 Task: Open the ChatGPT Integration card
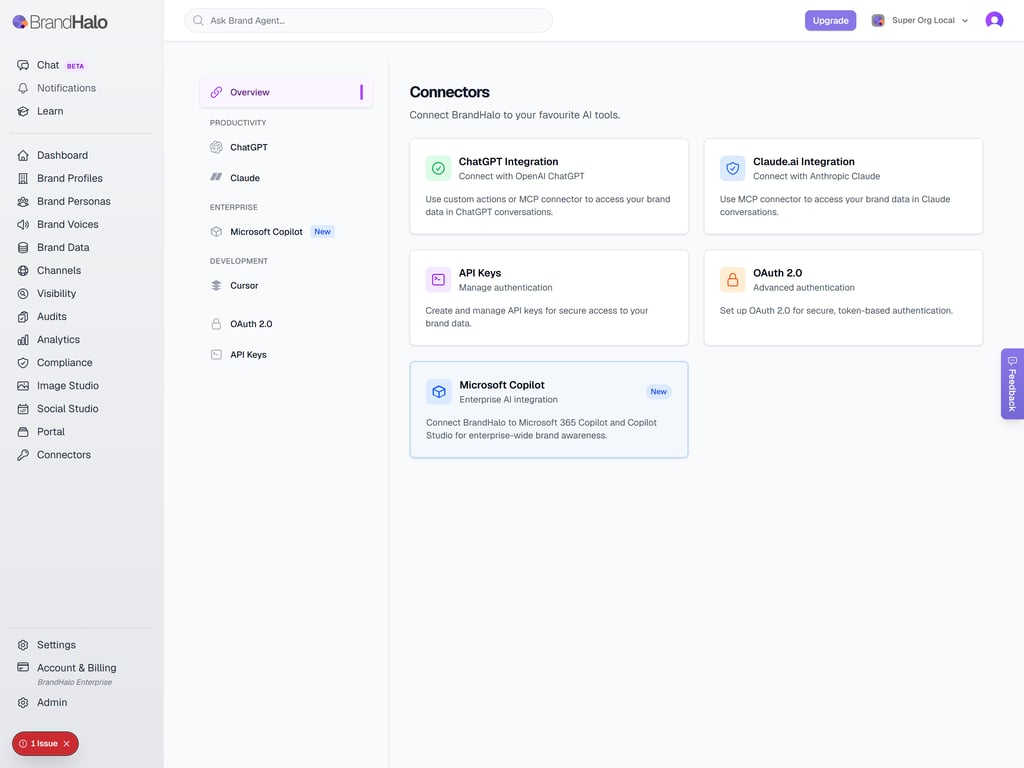[x=549, y=186]
